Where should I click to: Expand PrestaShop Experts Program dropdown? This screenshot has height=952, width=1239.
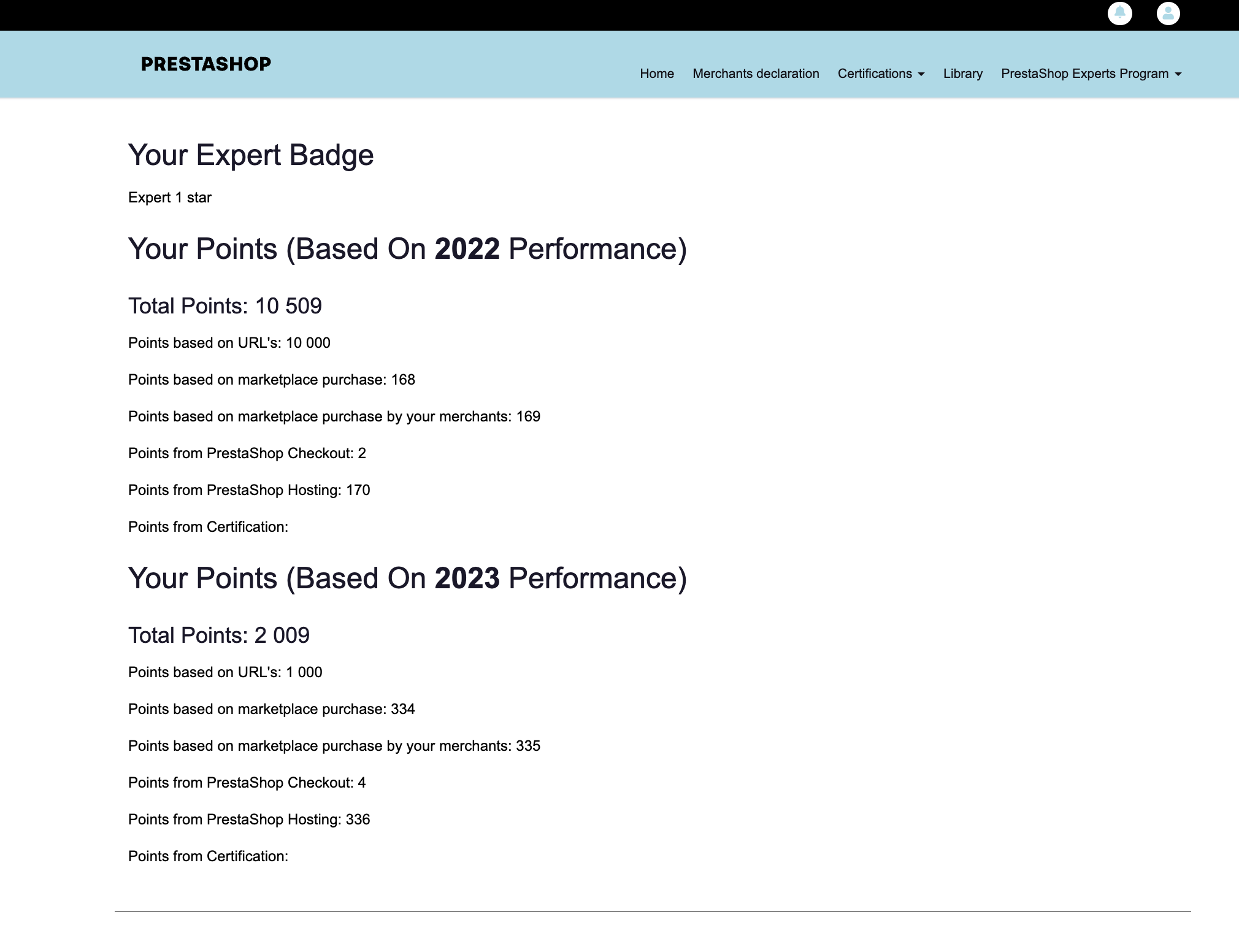coord(1091,74)
